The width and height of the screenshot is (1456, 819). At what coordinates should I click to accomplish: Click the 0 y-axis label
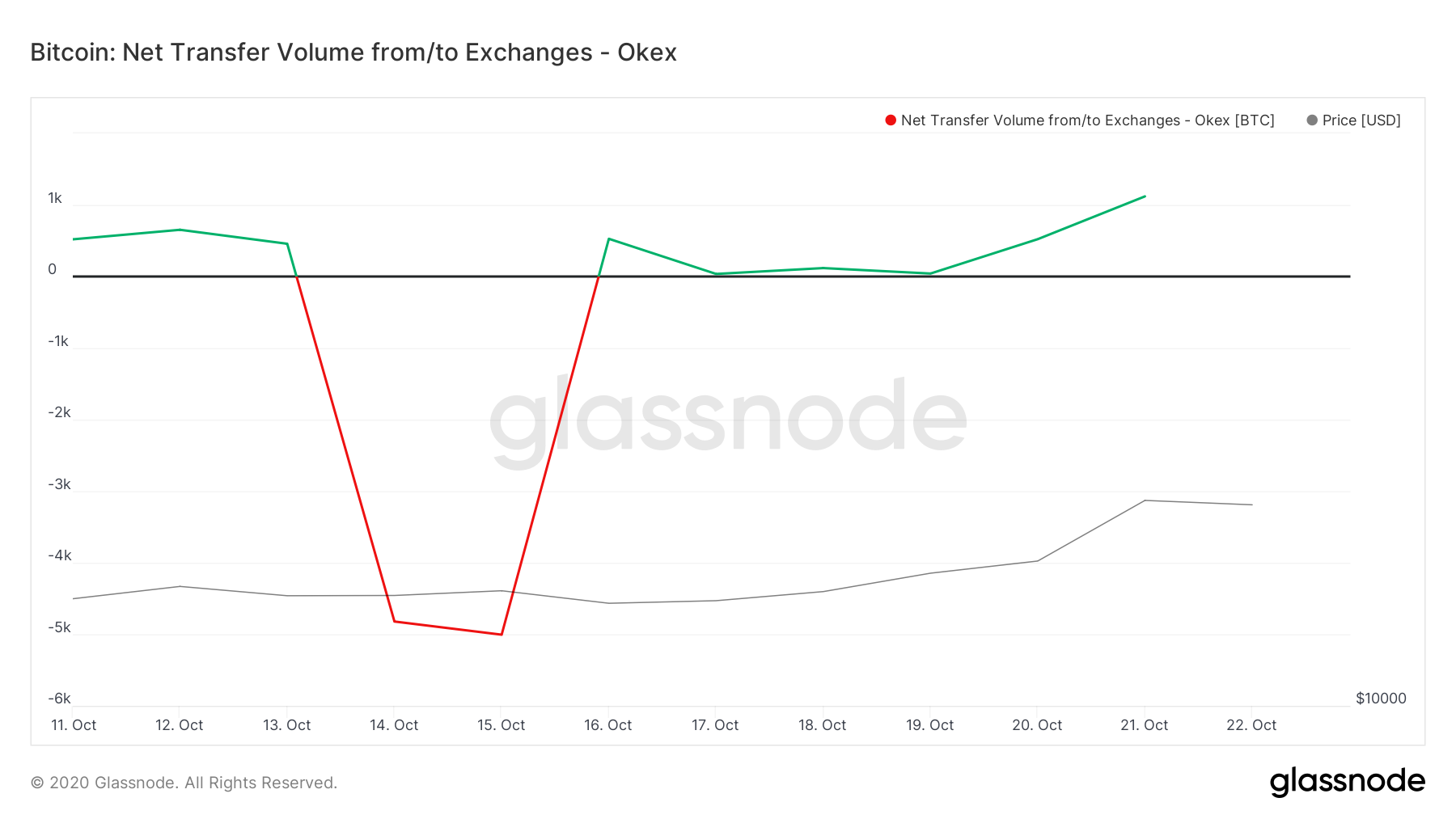click(53, 269)
